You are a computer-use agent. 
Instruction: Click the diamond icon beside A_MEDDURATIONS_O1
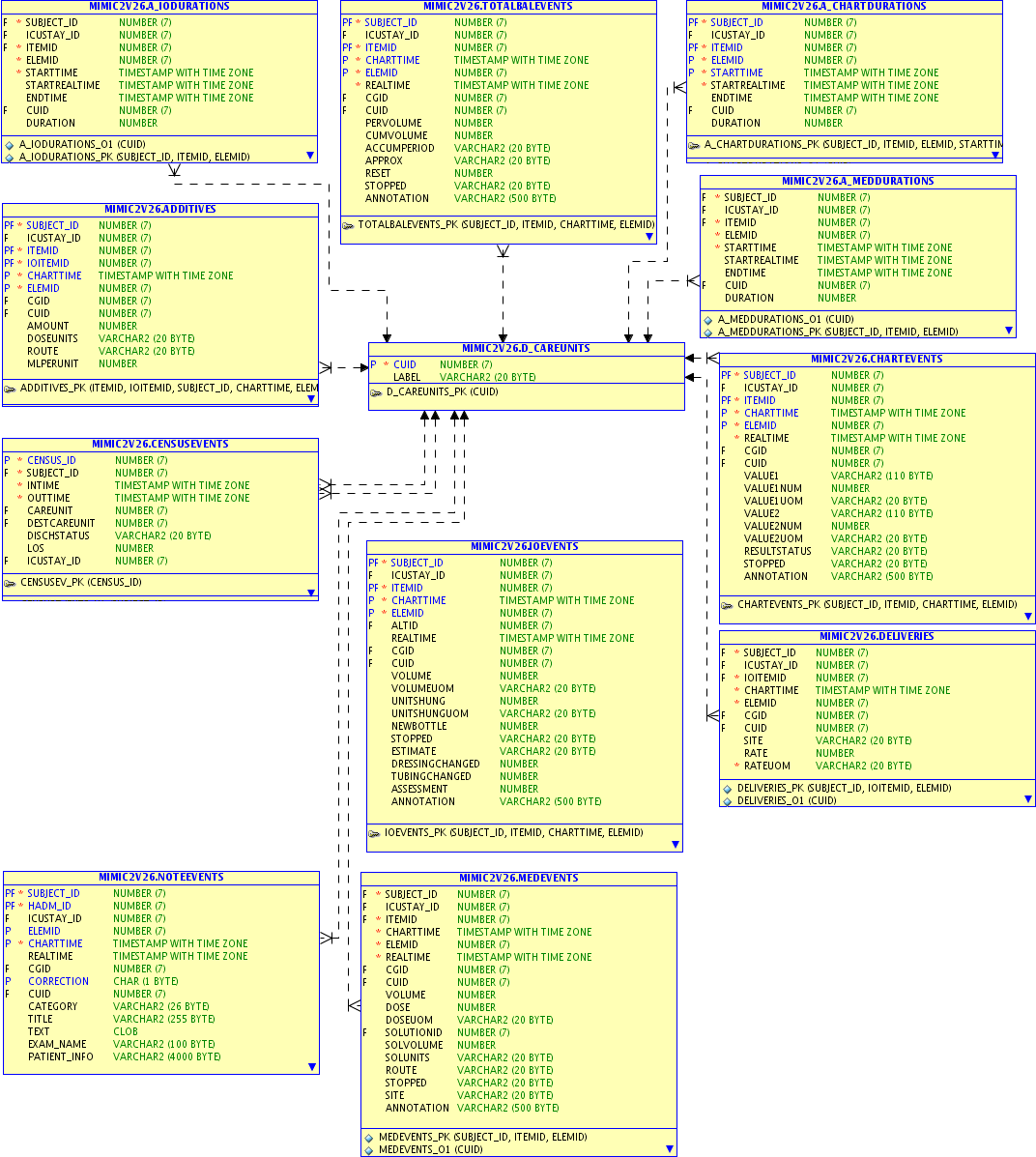[x=706, y=318]
